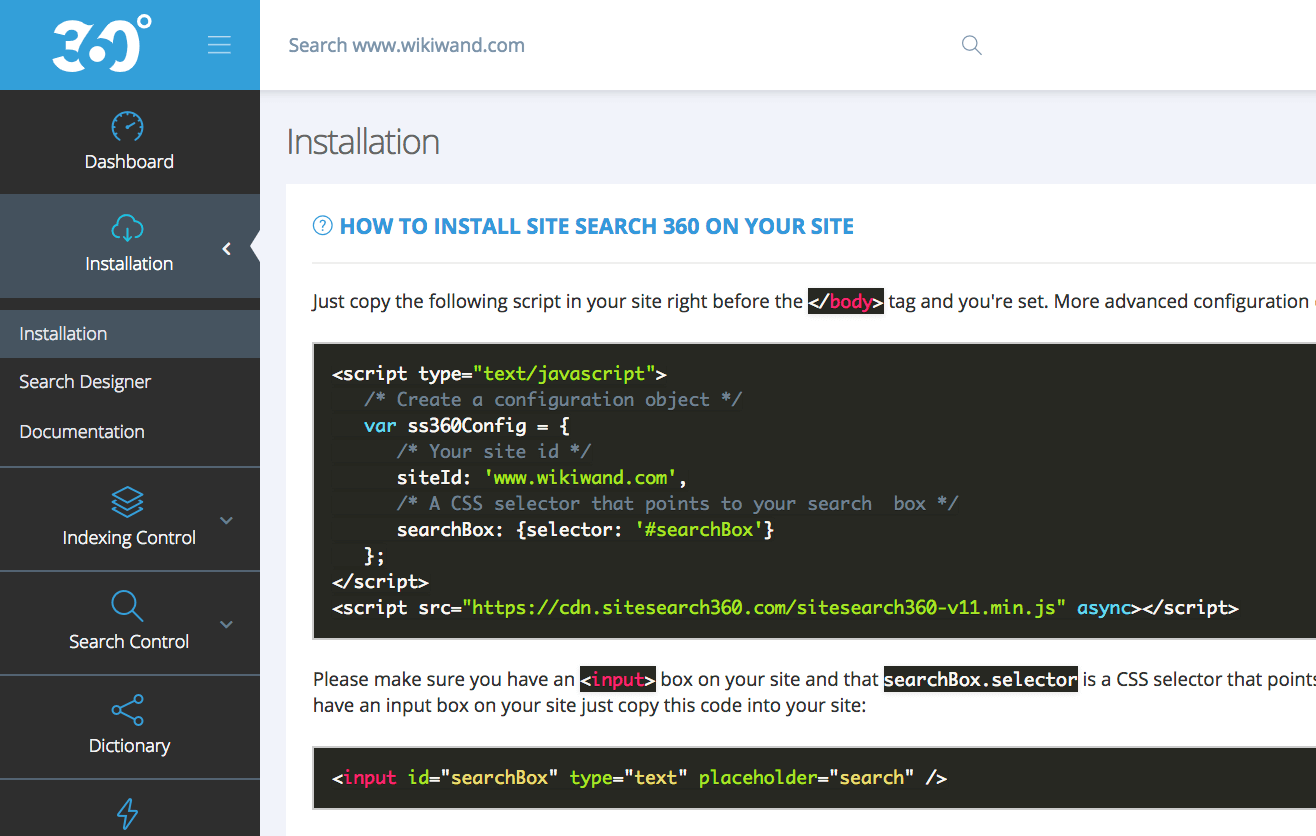Click the Indexing Control layers icon
This screenshot has height=836, width=1316.
[x=128, y=502]
